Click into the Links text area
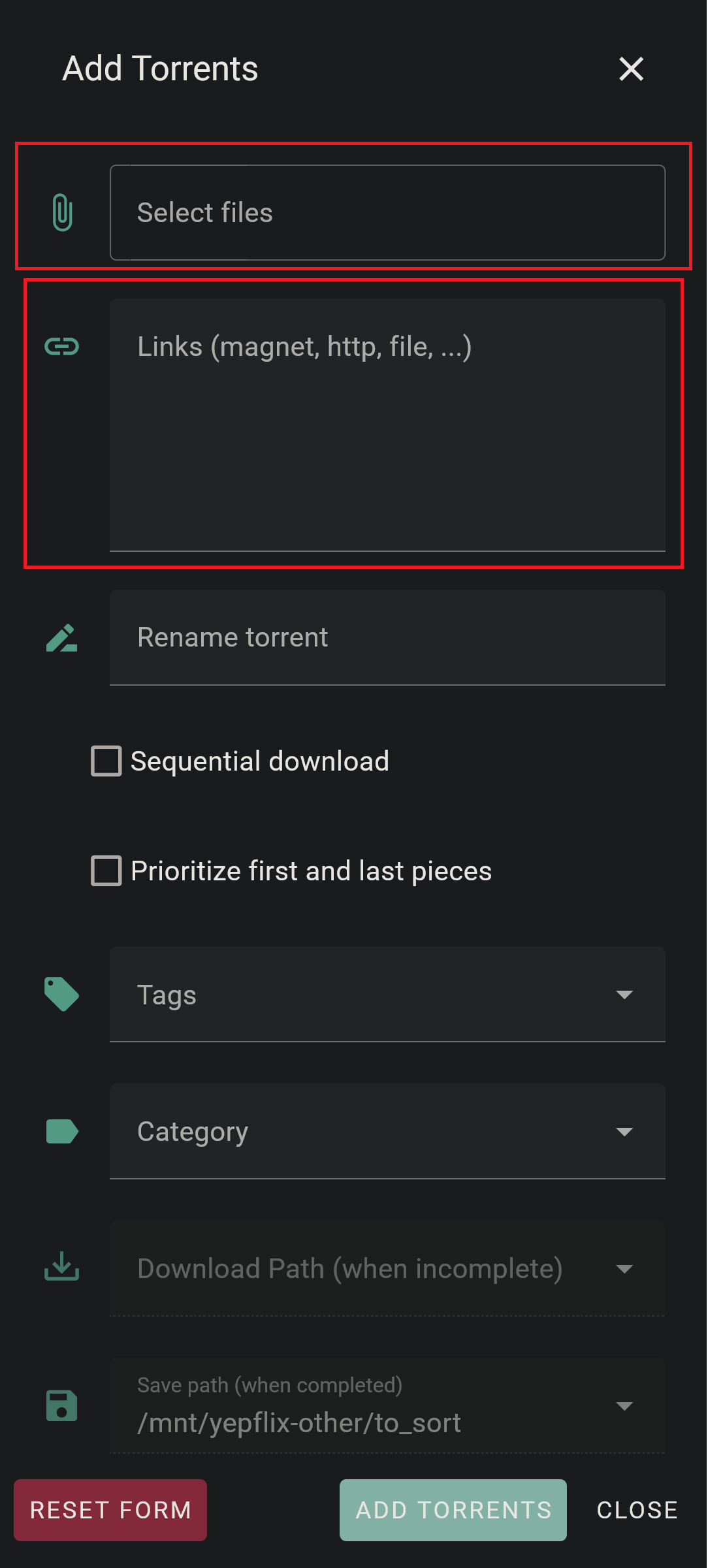Viewport: 708px width, 1568px height. [388, 425]
